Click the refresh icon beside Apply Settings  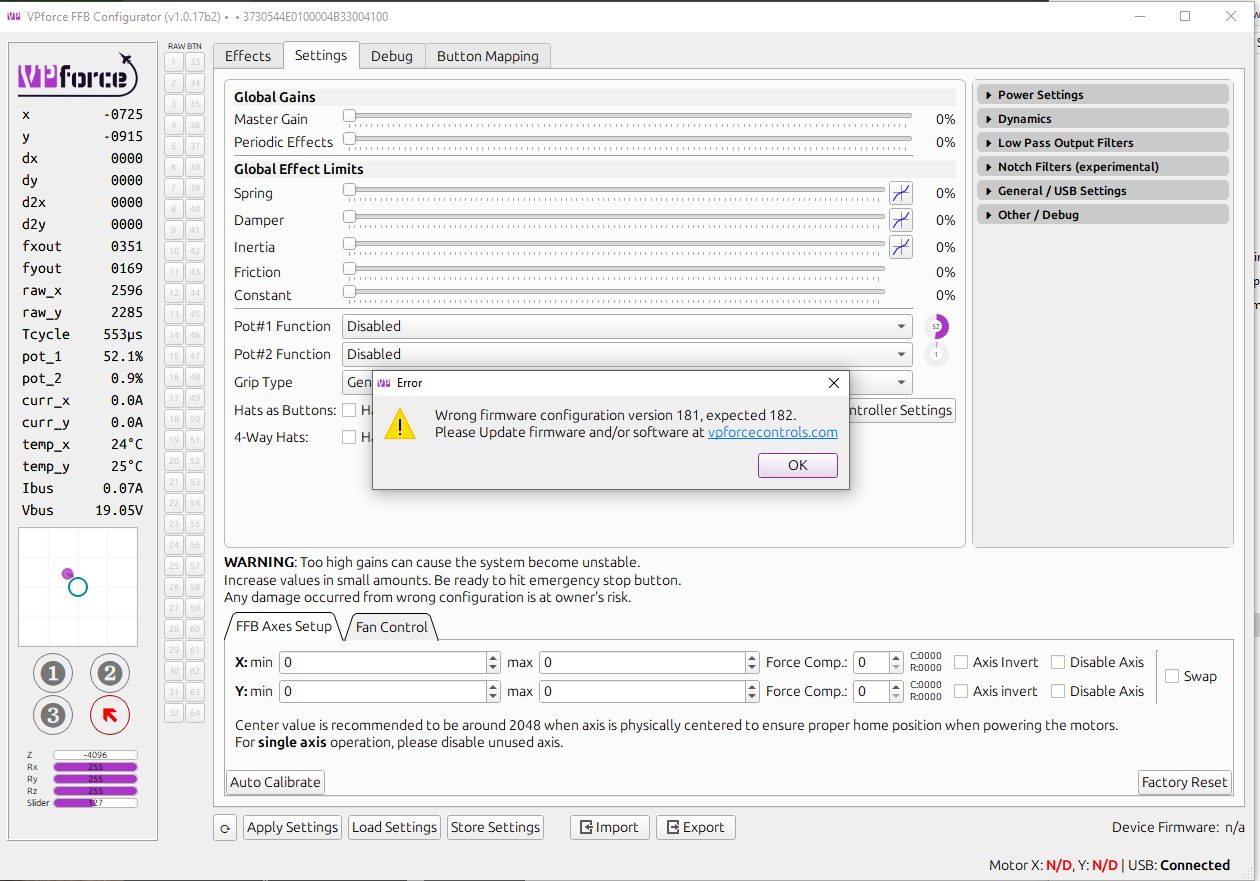226,827
